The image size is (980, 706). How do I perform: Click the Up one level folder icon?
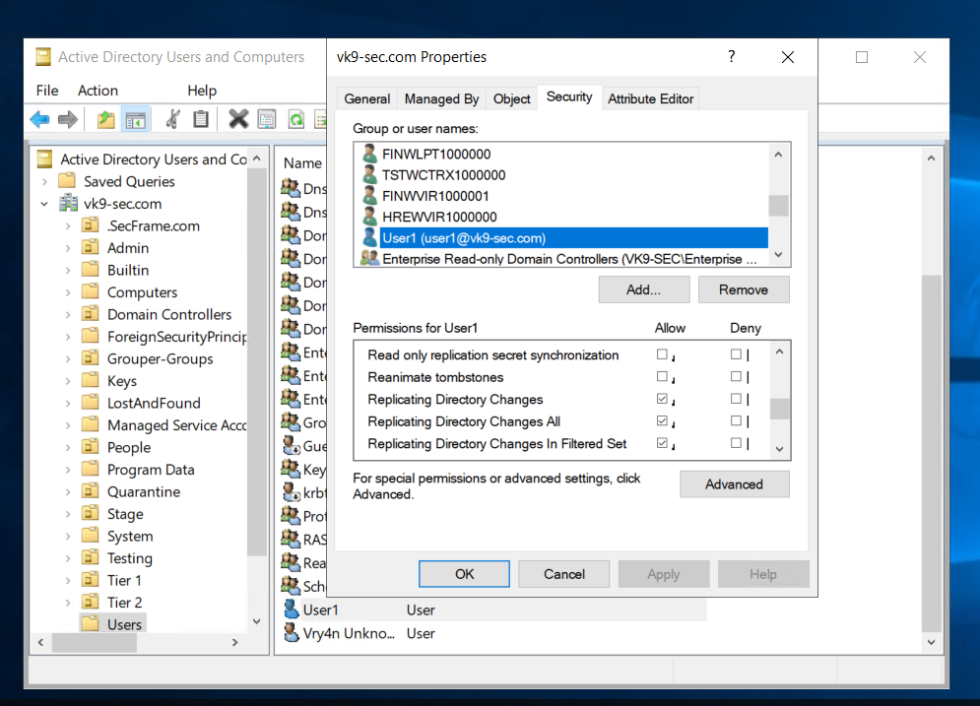pyautogui.click(x=106, y=119)
